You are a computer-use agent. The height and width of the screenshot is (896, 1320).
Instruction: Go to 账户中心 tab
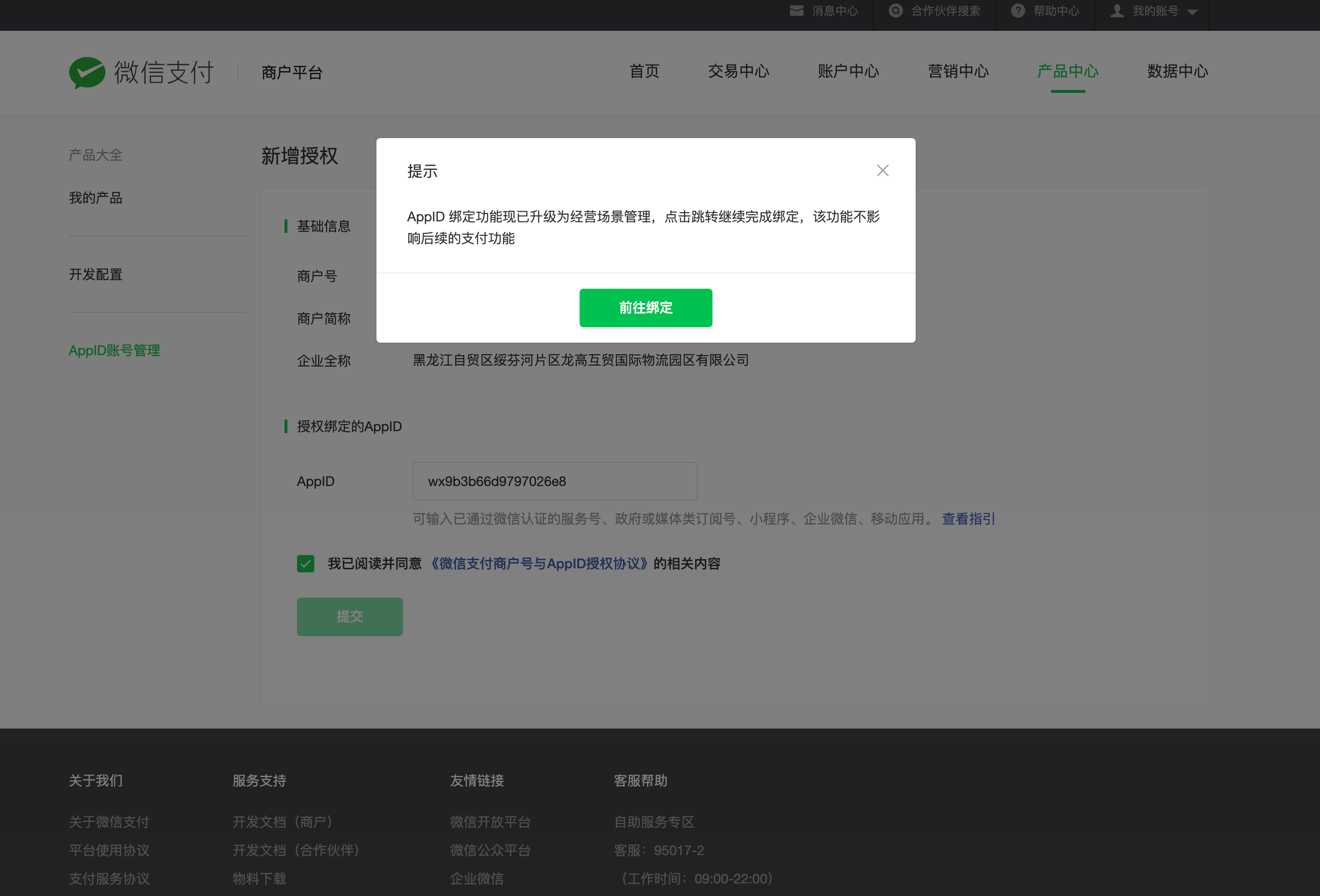848,72
